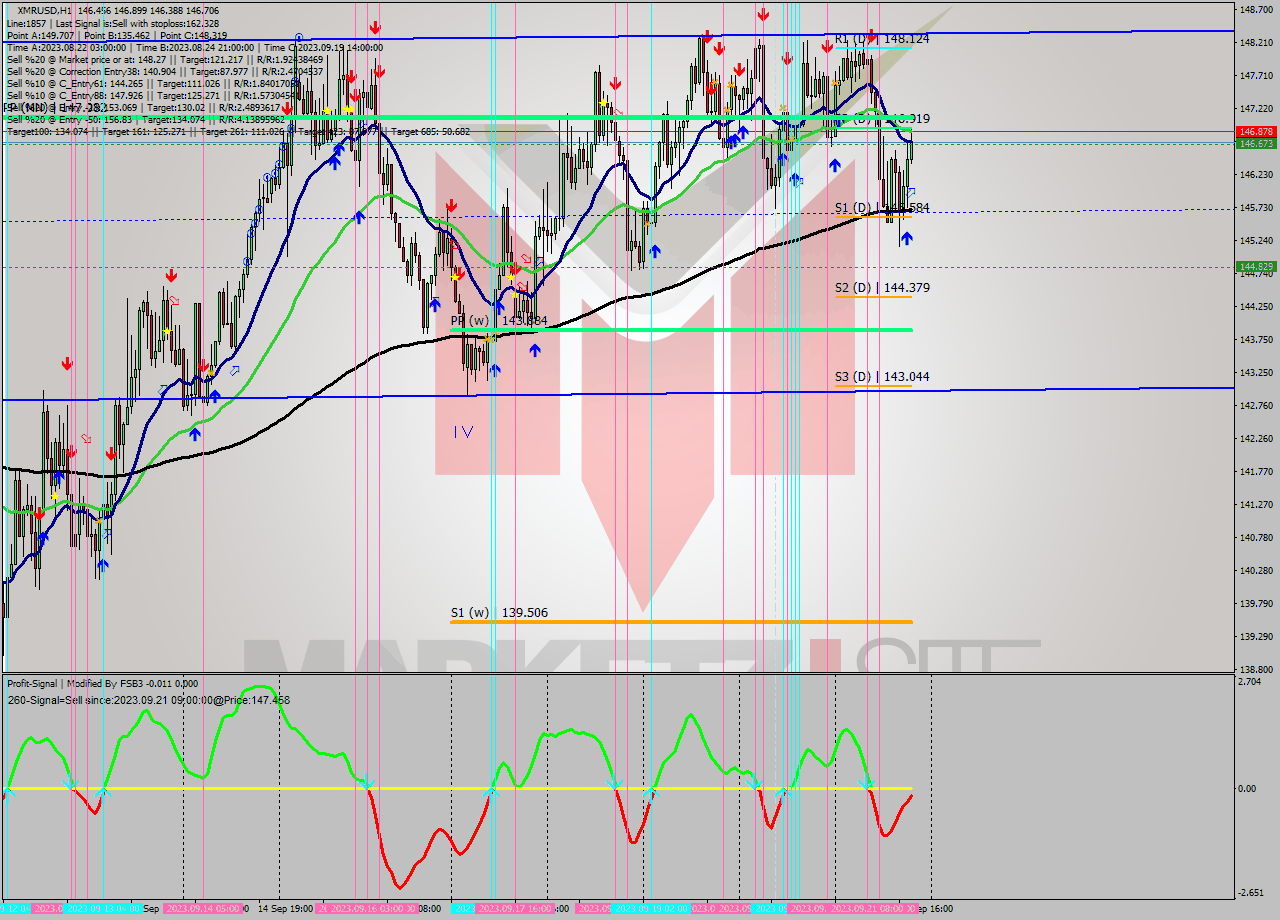Select the blue 'I V' wave label
Image resolution: width=1280 pixels, height=920 pixels.
[463, 432]
